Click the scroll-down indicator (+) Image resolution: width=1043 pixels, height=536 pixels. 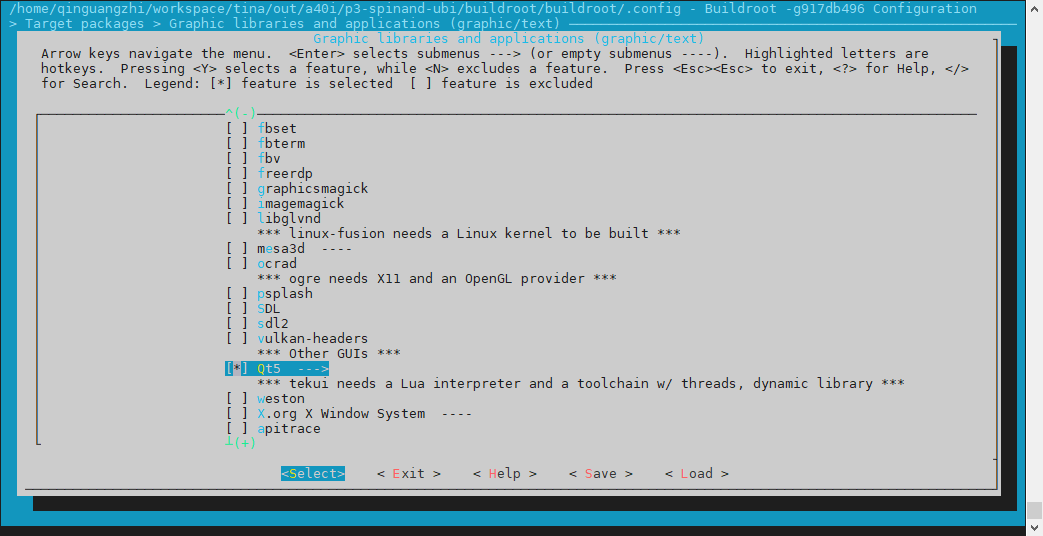pos(241,443)
